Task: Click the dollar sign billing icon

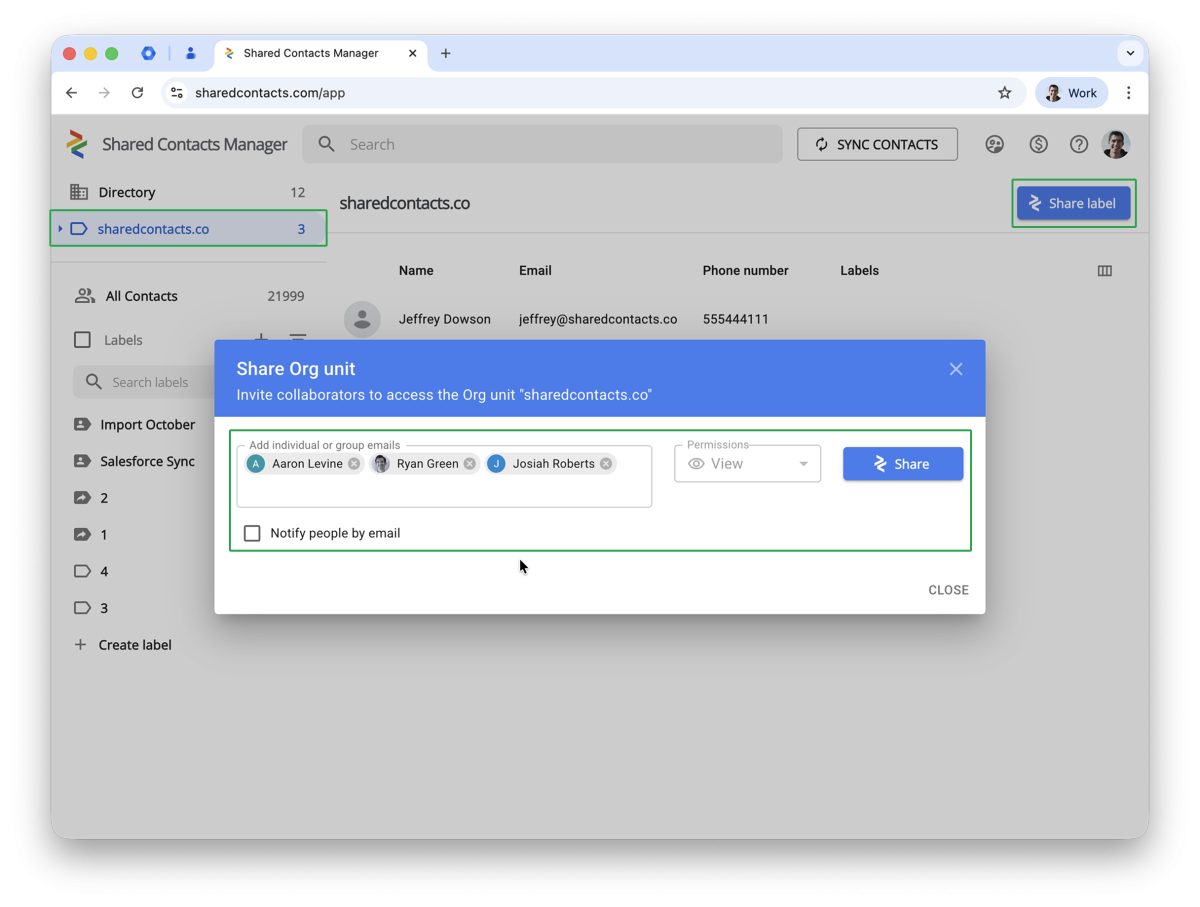Action: coord(1038,145)
